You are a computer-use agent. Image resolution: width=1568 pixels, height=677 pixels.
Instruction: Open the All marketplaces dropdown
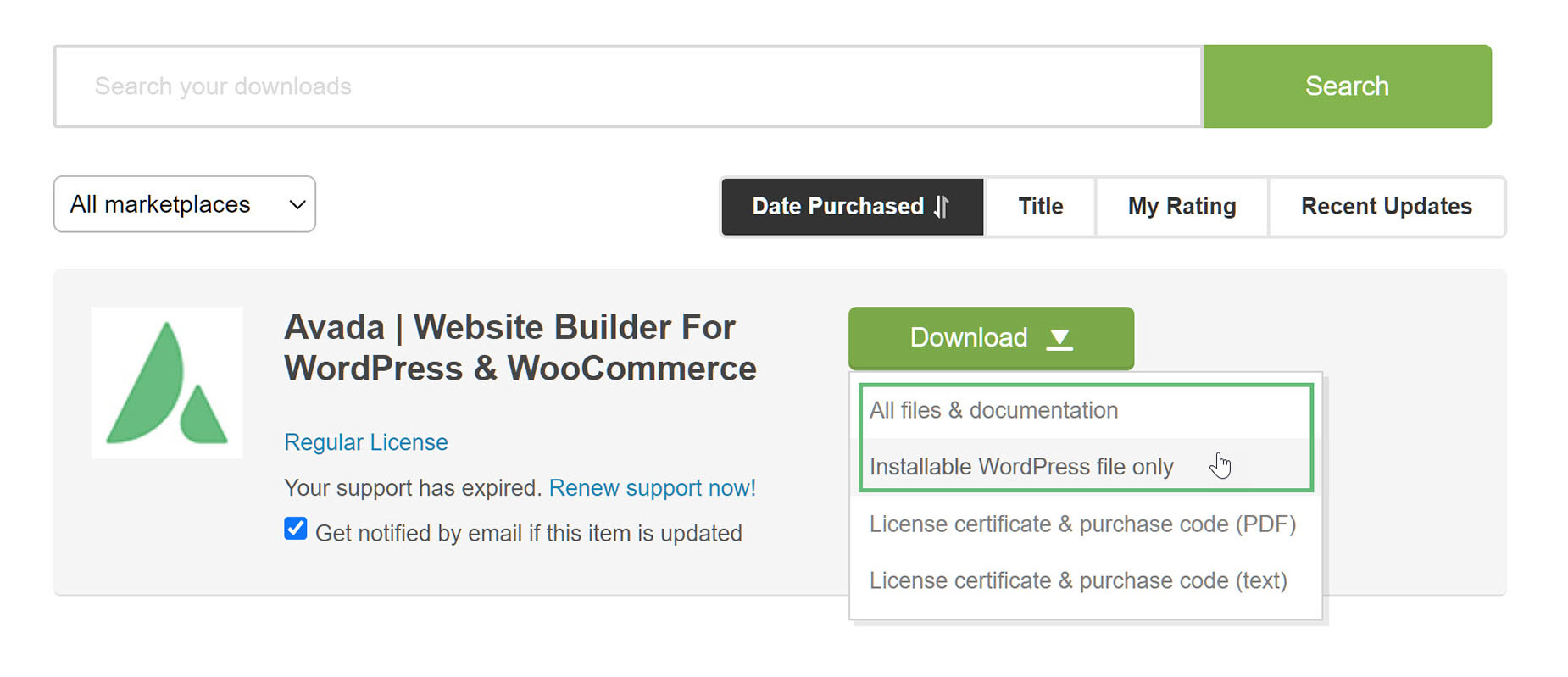(x=185, y=204)
